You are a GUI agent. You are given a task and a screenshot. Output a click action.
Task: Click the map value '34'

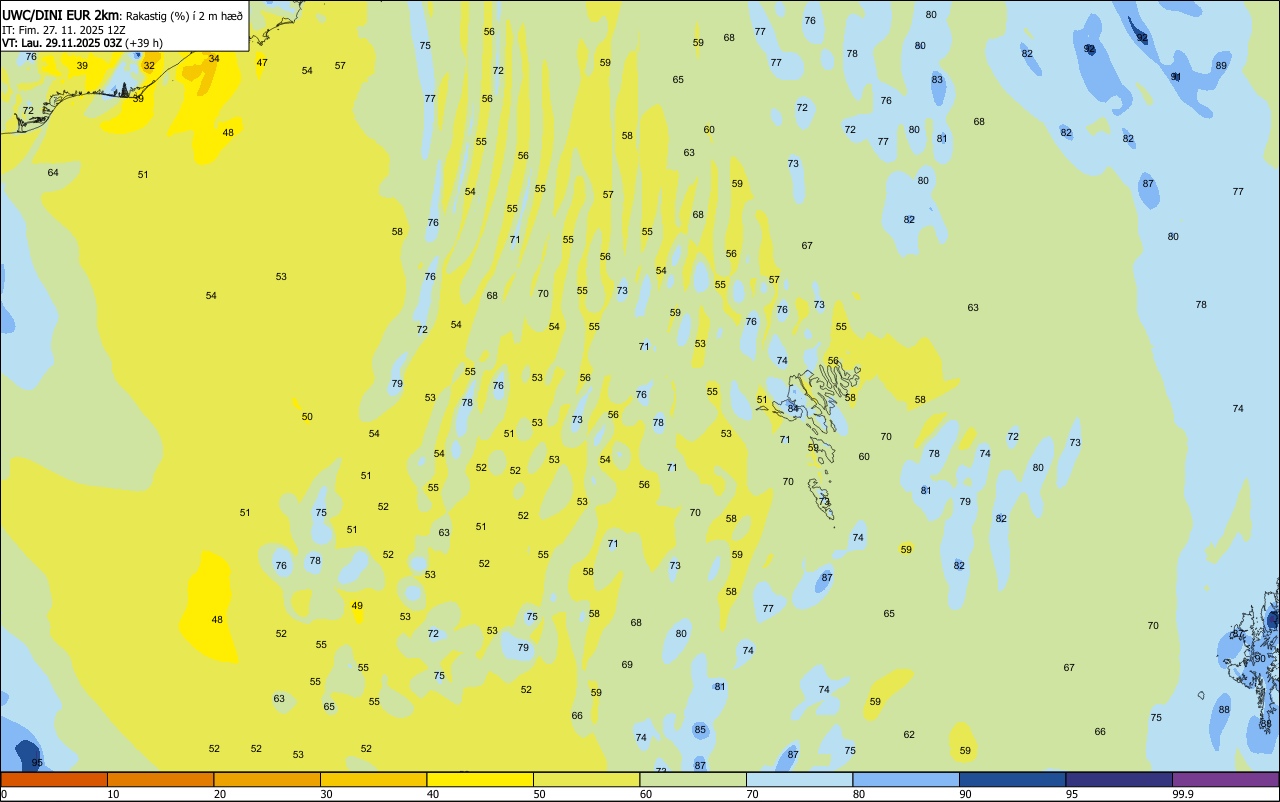214,59
